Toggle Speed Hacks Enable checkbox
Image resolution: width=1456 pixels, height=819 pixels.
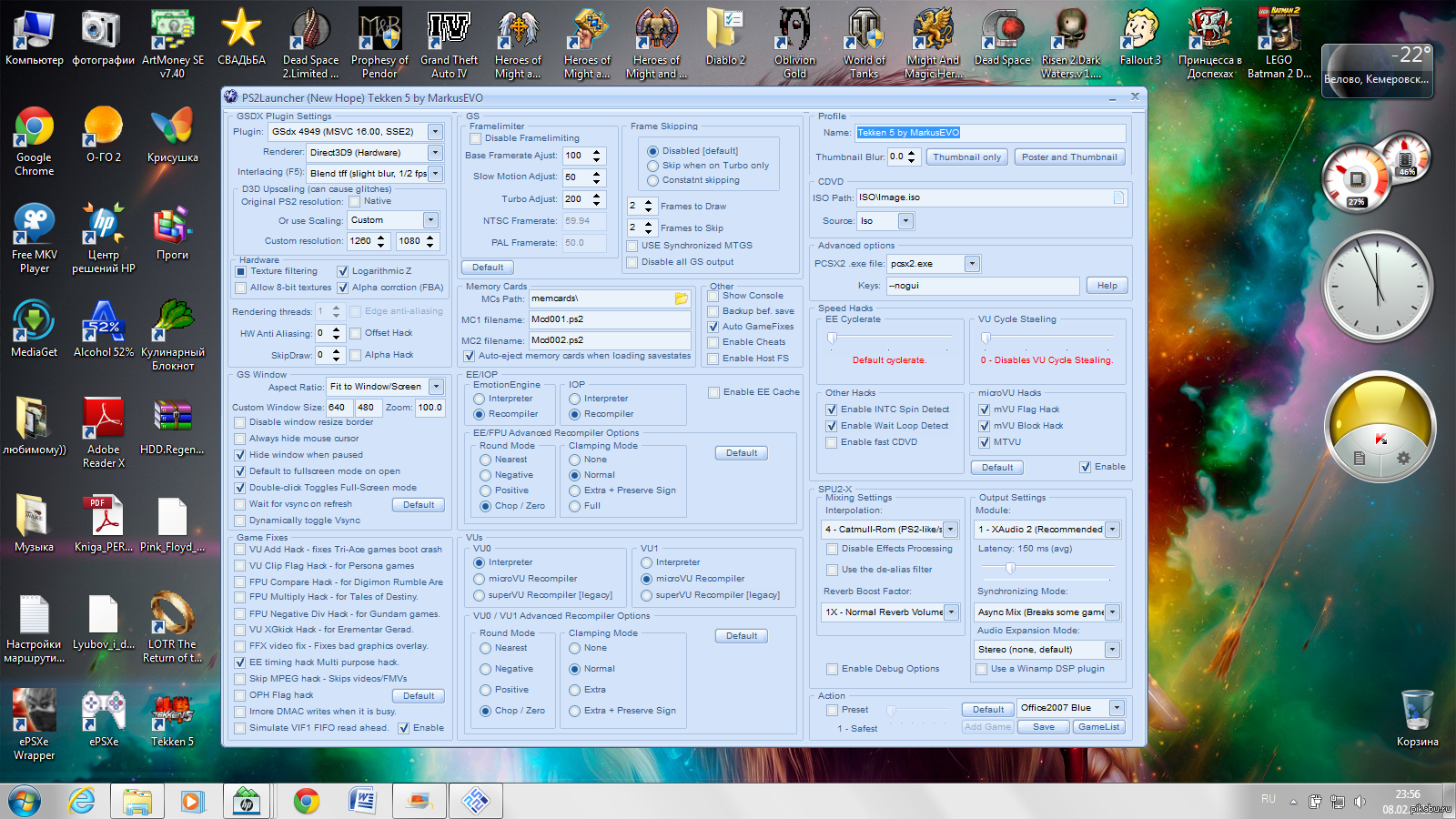pos(1085,467)
